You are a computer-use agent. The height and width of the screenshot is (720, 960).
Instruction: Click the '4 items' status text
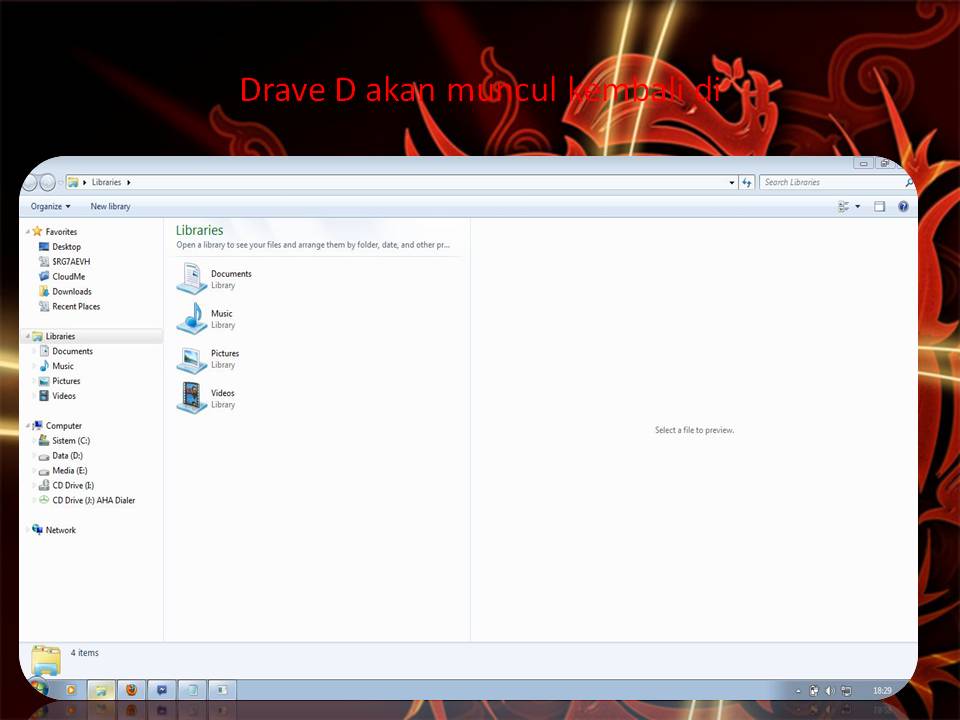coord(84,653)
